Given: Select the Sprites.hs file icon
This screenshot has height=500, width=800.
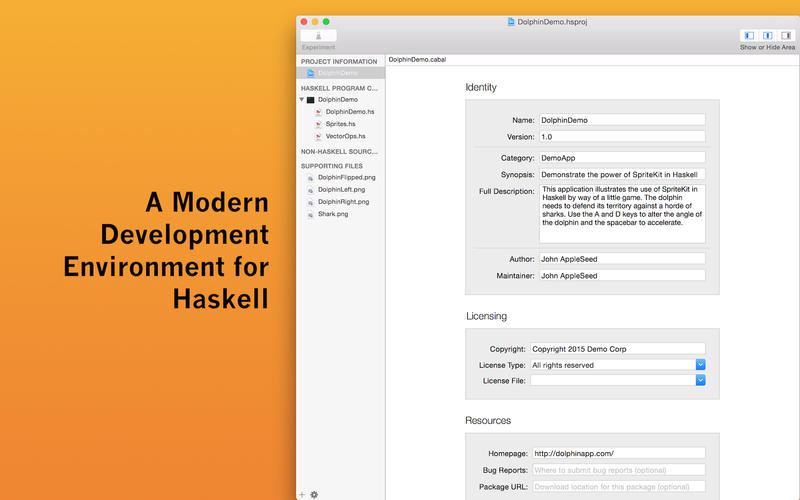Looking at the screenshot, I should point(318,124).
